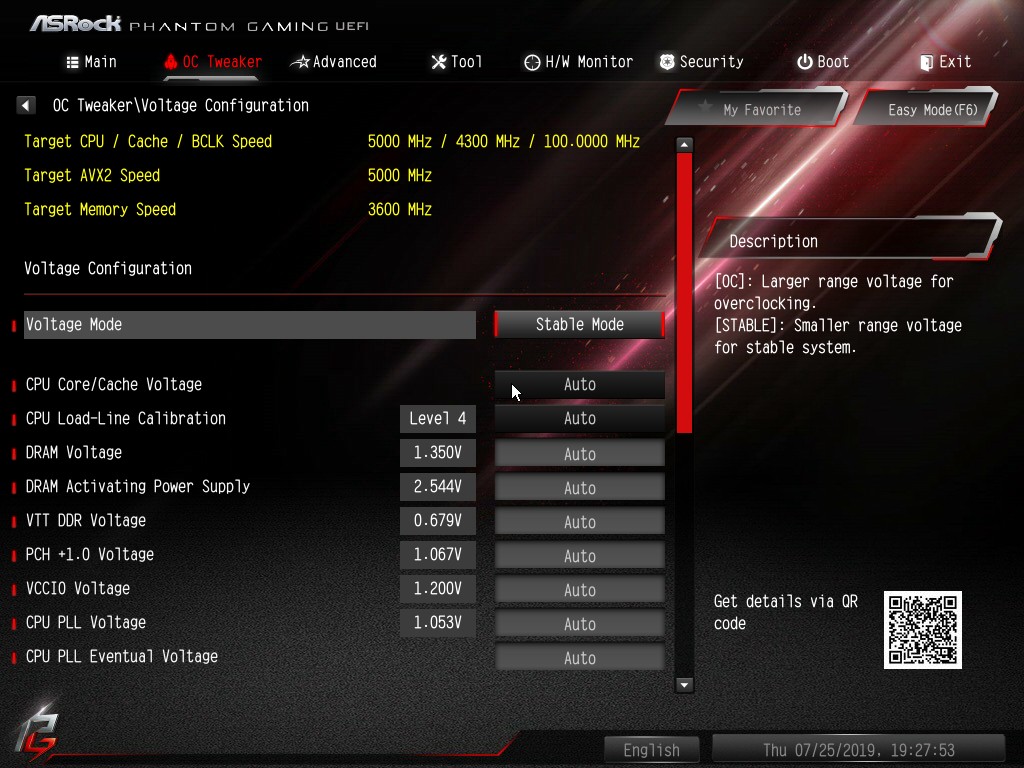Switch to the Advanced tab
Image resolution: width=1024 pixels, height=768 pixels.
point(334,62)
